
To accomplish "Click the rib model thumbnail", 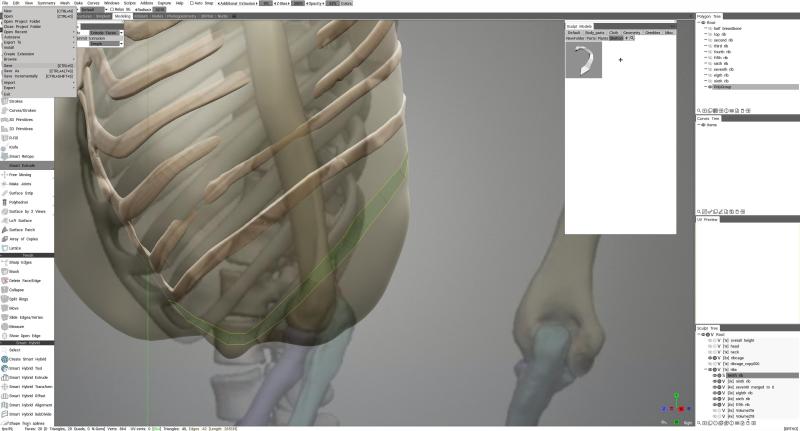I will pyautogui.click(x=584, y=60).
